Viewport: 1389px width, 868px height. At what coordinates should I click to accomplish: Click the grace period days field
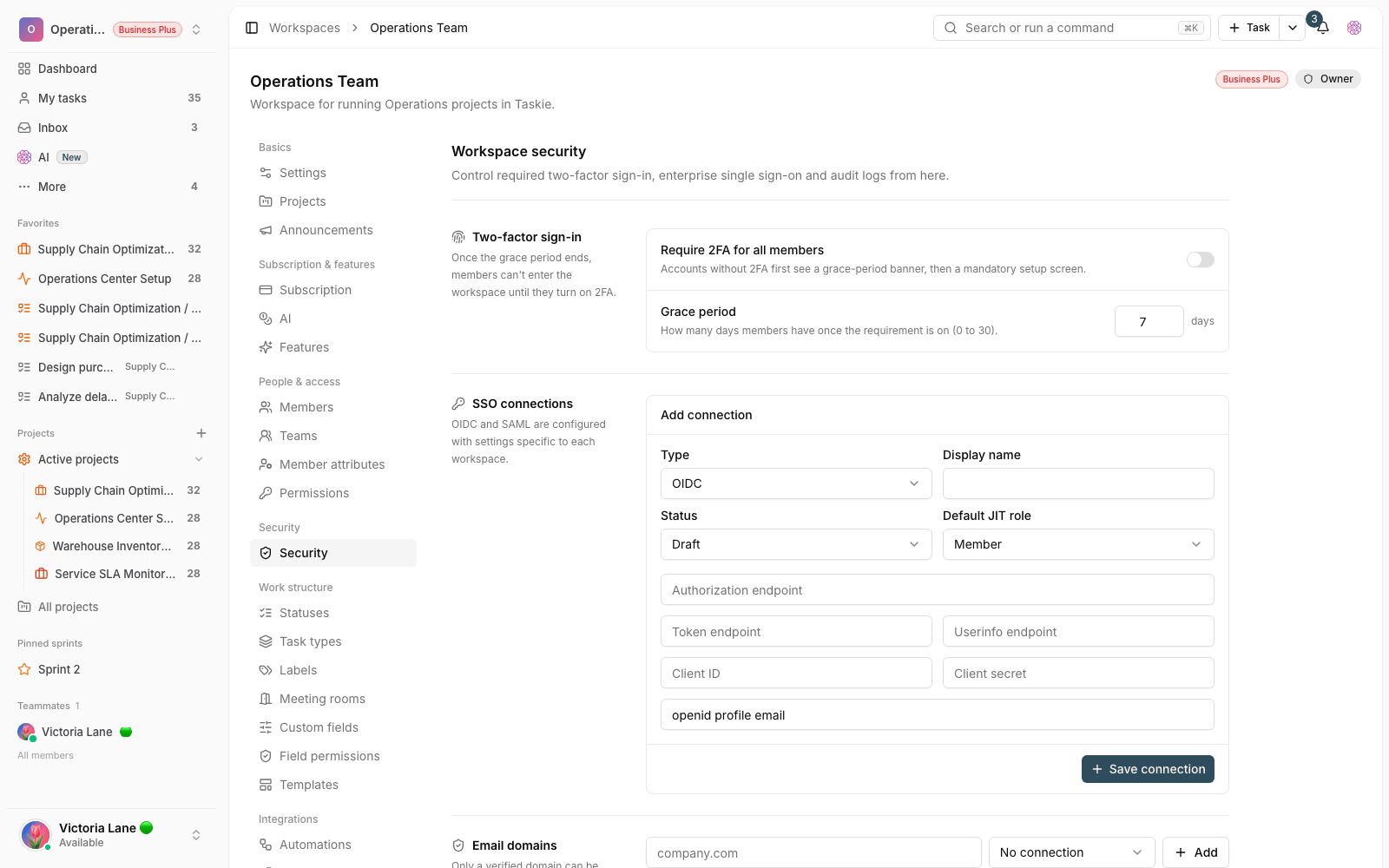point(1149,321)
